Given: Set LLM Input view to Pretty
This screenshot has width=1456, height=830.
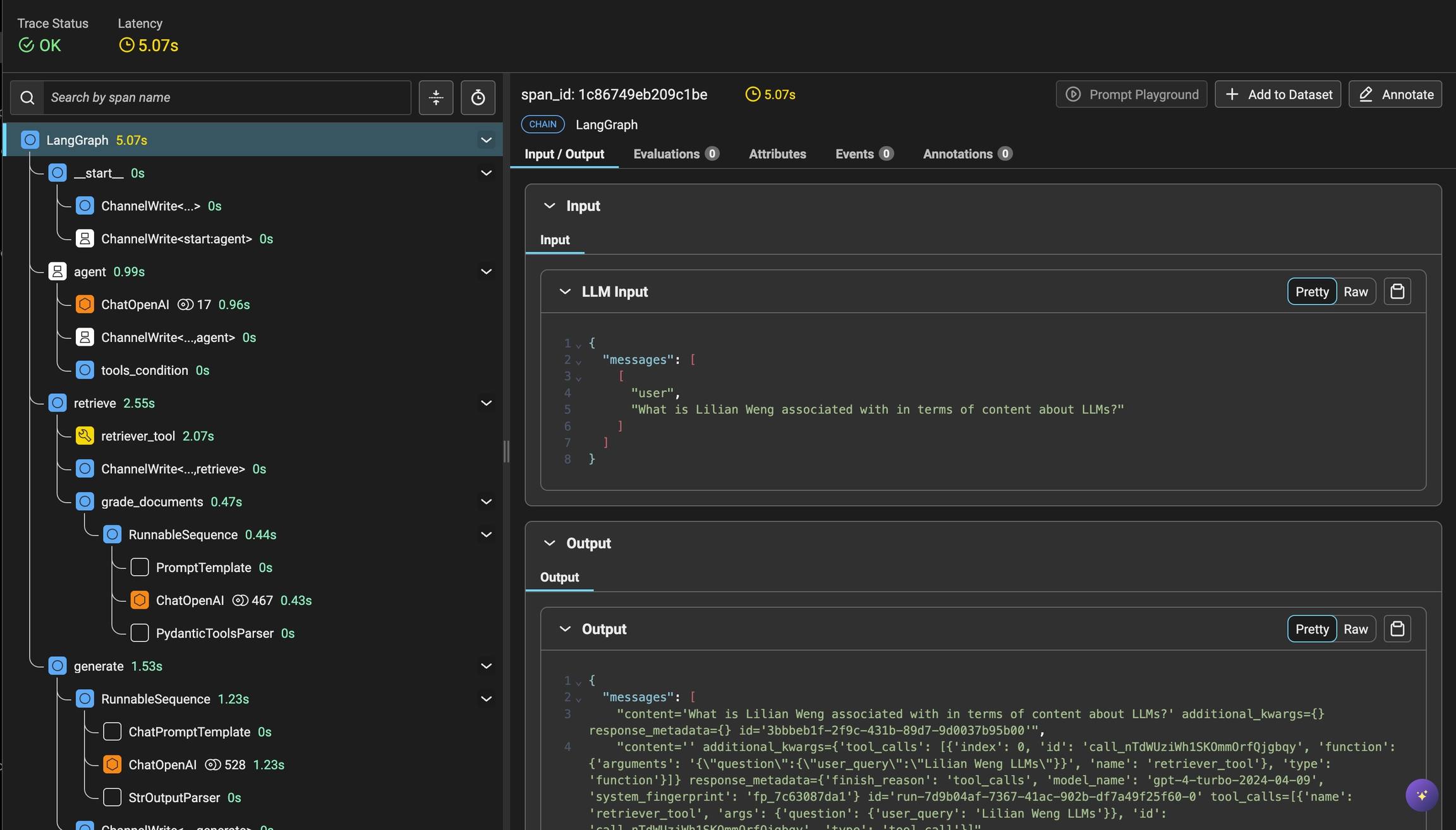Looking at the screenshot, I should pos(1312,291).
